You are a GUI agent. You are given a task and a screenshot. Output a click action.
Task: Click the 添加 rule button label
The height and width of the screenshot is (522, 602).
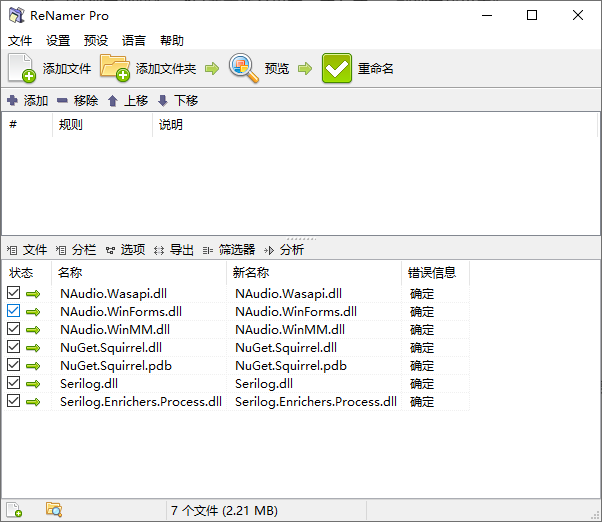pos(36,101)
